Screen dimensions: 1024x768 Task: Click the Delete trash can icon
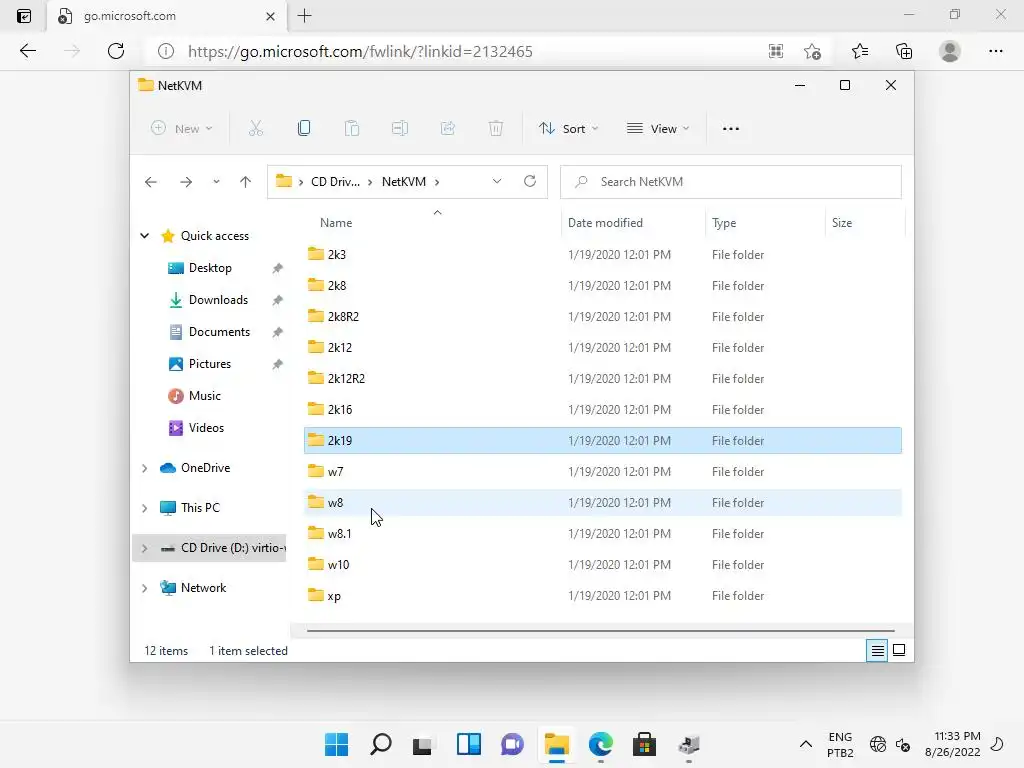[x=496, y=129]
